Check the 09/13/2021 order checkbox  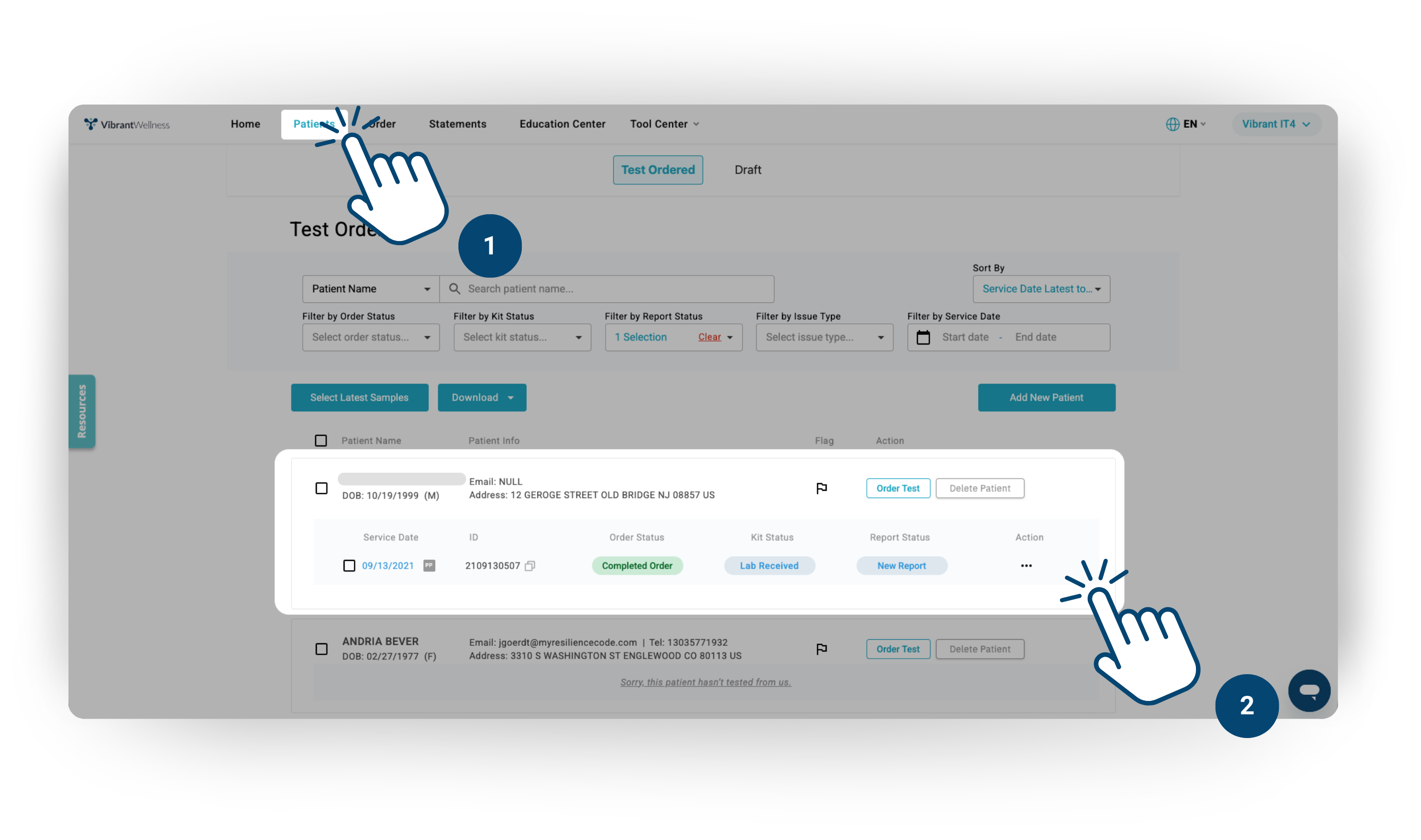(x=349, y=565)
